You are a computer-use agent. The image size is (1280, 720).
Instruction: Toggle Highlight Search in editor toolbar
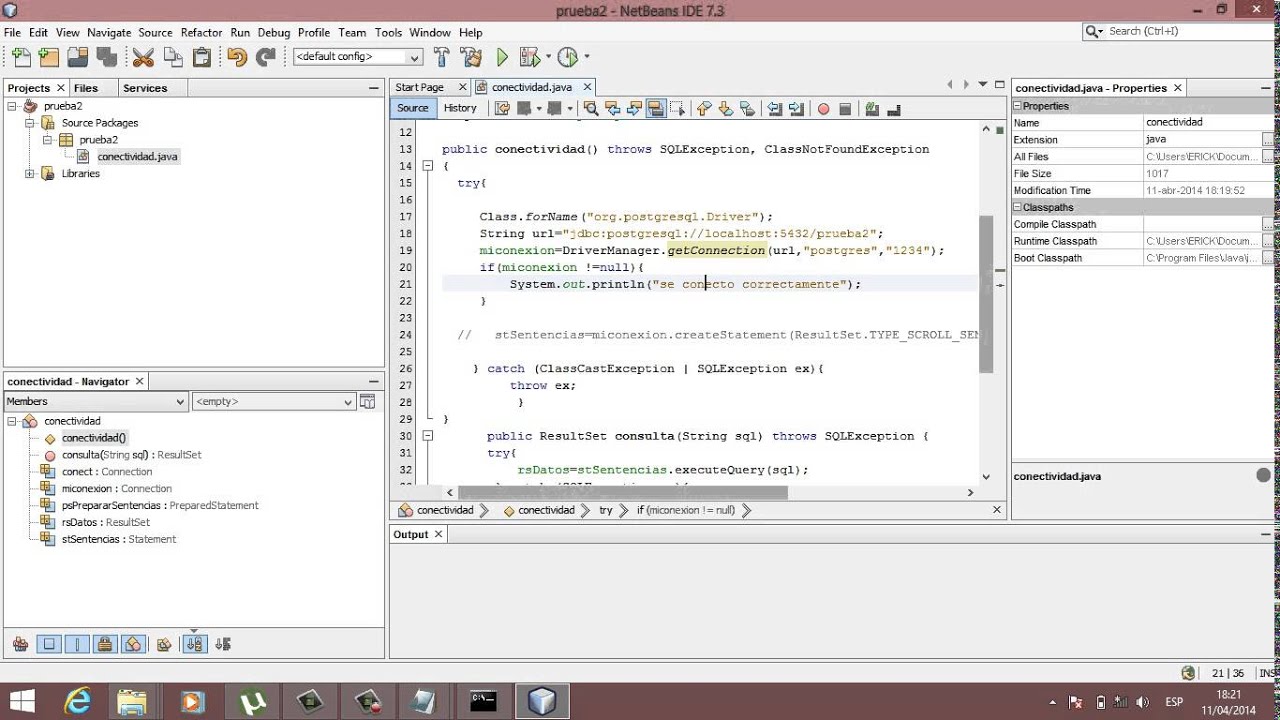click(x=656, y=108)
